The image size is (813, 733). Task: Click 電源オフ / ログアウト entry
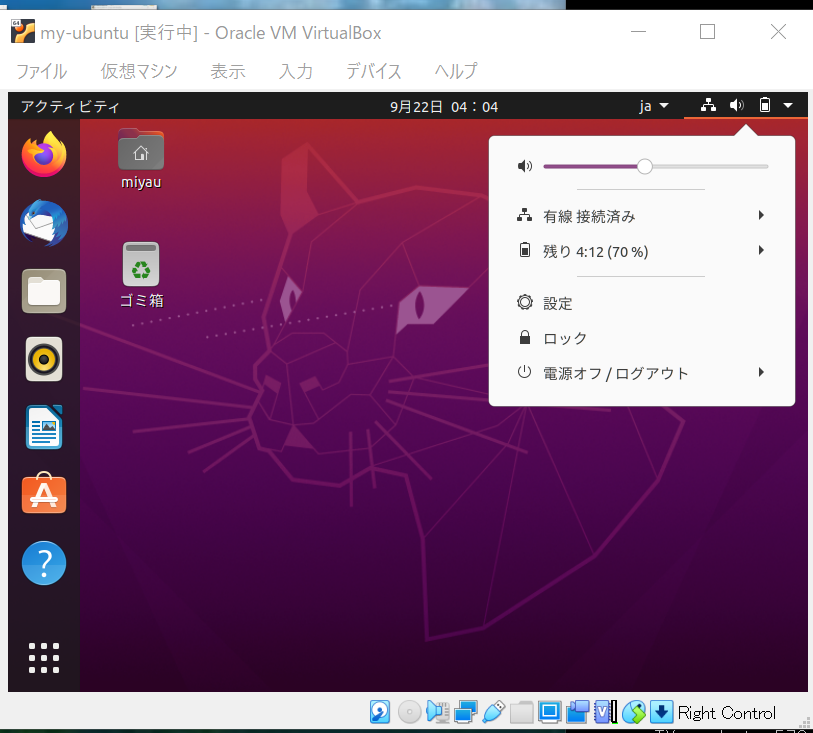(642, 373)
